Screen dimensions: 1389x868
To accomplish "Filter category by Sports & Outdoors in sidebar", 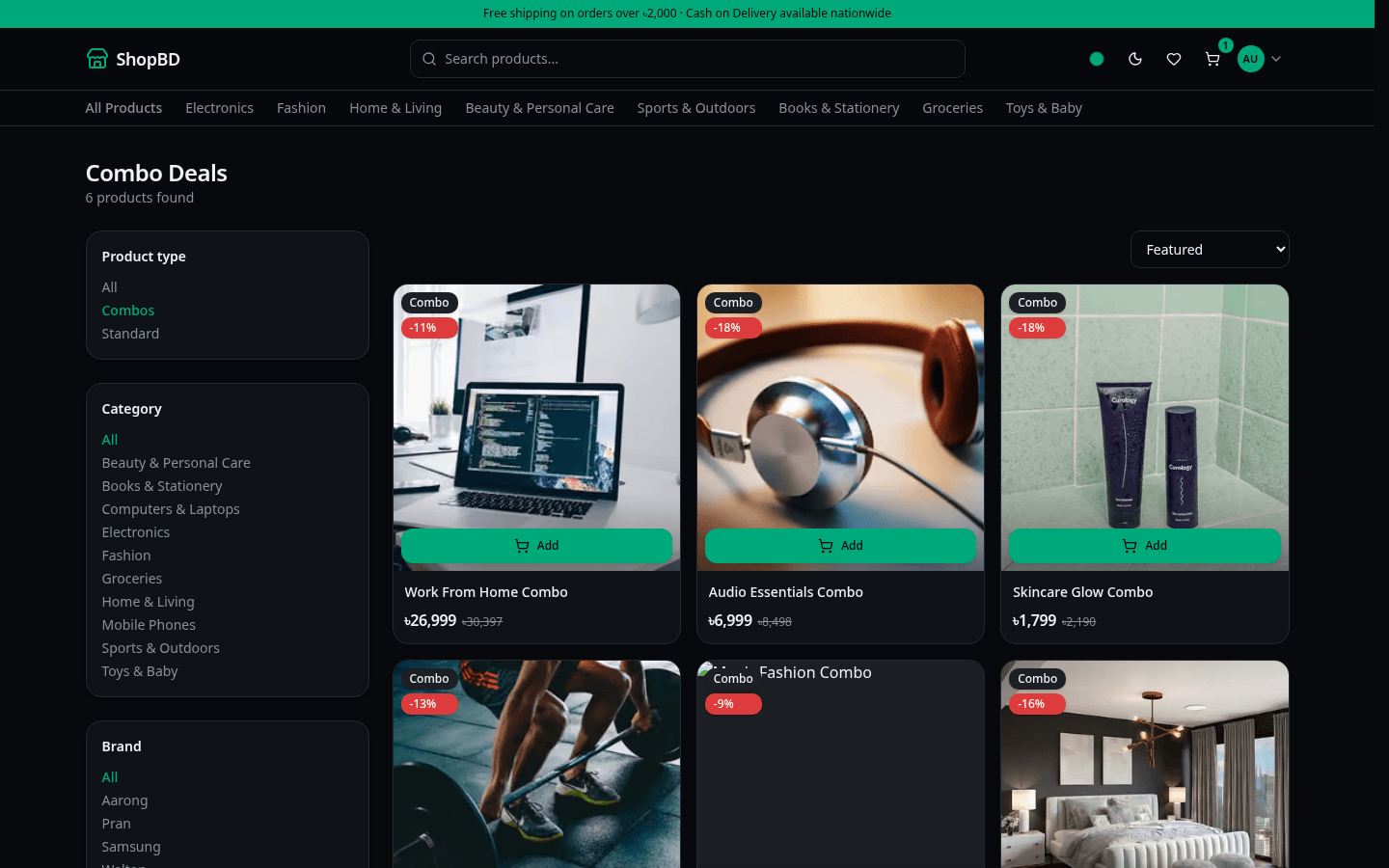I will tap(161, 648).
